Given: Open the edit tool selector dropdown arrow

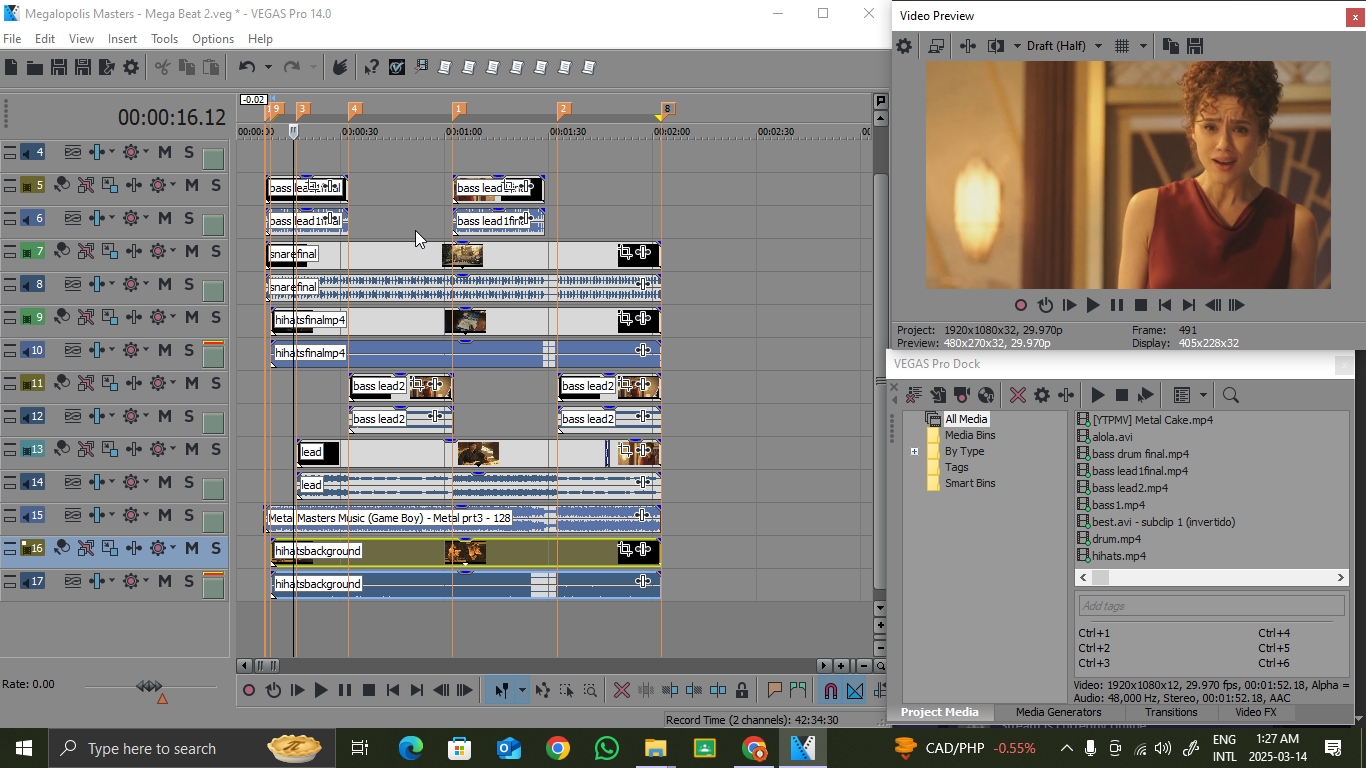Looking at the screenshot, I should [x=522, y=690].
